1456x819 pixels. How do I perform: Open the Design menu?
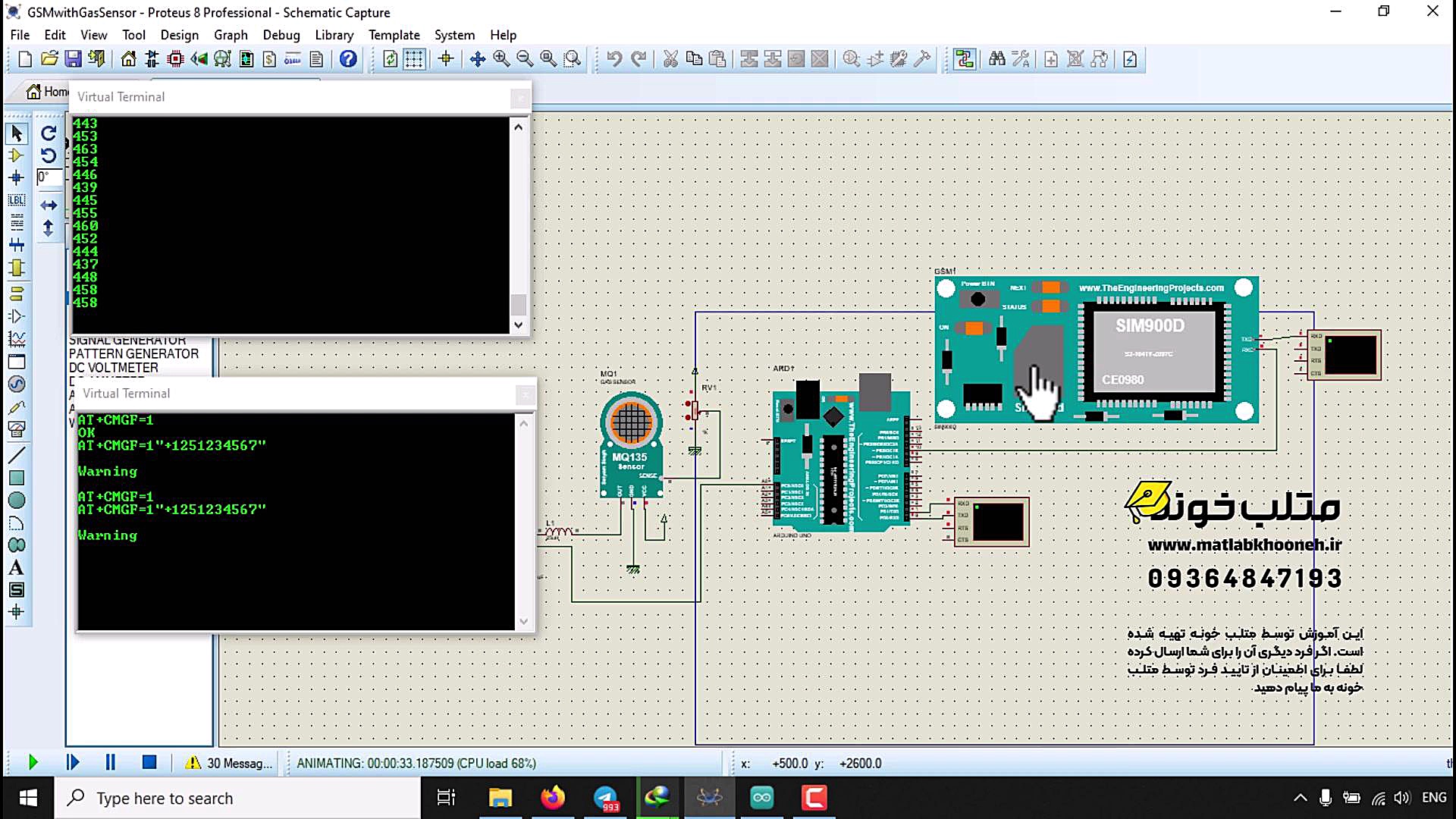(x=180, y=35)
